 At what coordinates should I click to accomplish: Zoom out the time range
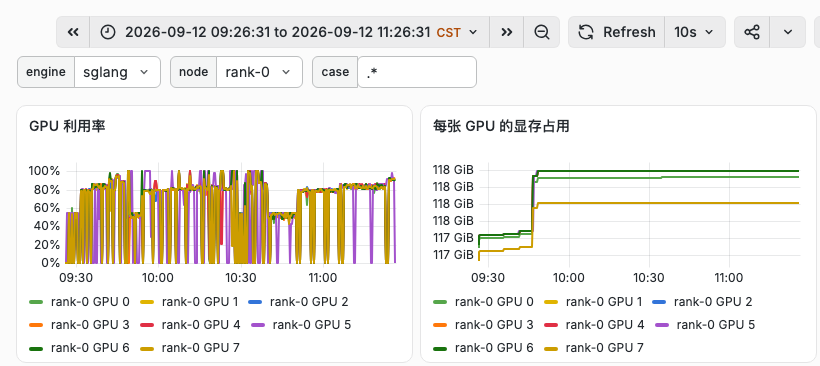(x=542, y=32)
